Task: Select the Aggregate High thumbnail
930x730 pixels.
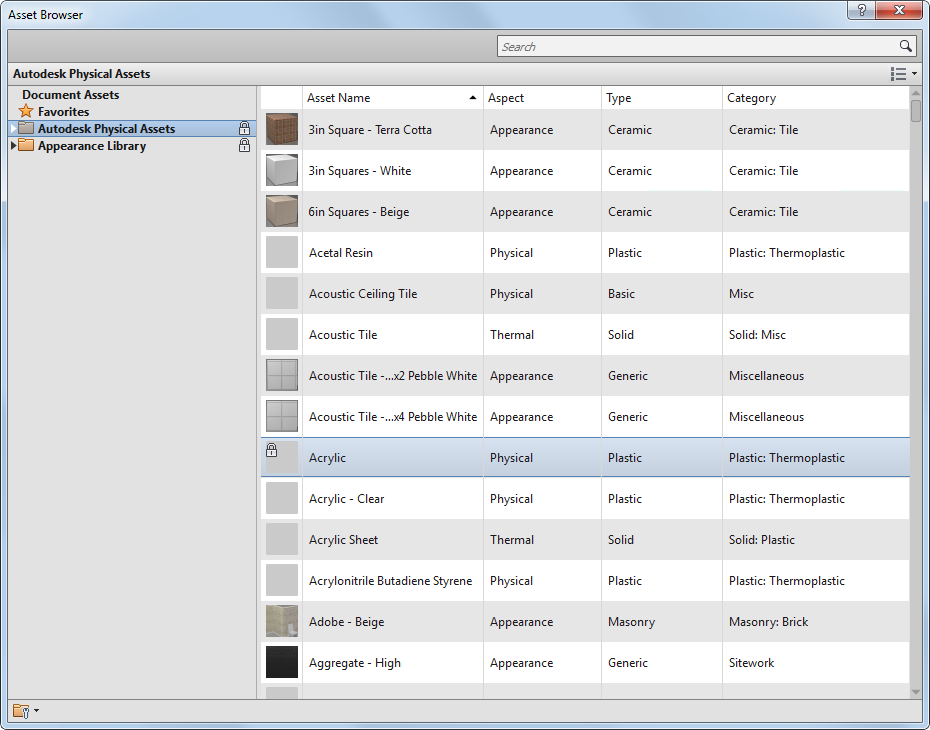Action: click(282, 662)
